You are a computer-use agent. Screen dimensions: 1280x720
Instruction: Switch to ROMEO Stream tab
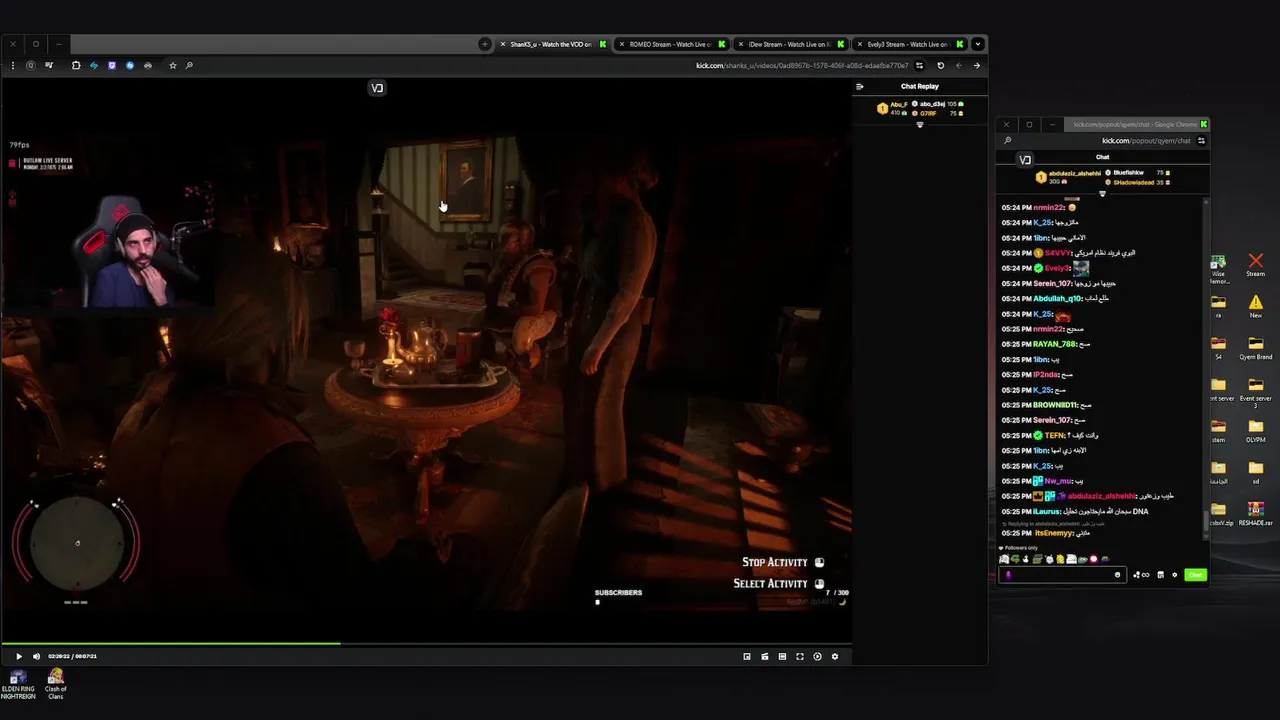tap(669, 44)
